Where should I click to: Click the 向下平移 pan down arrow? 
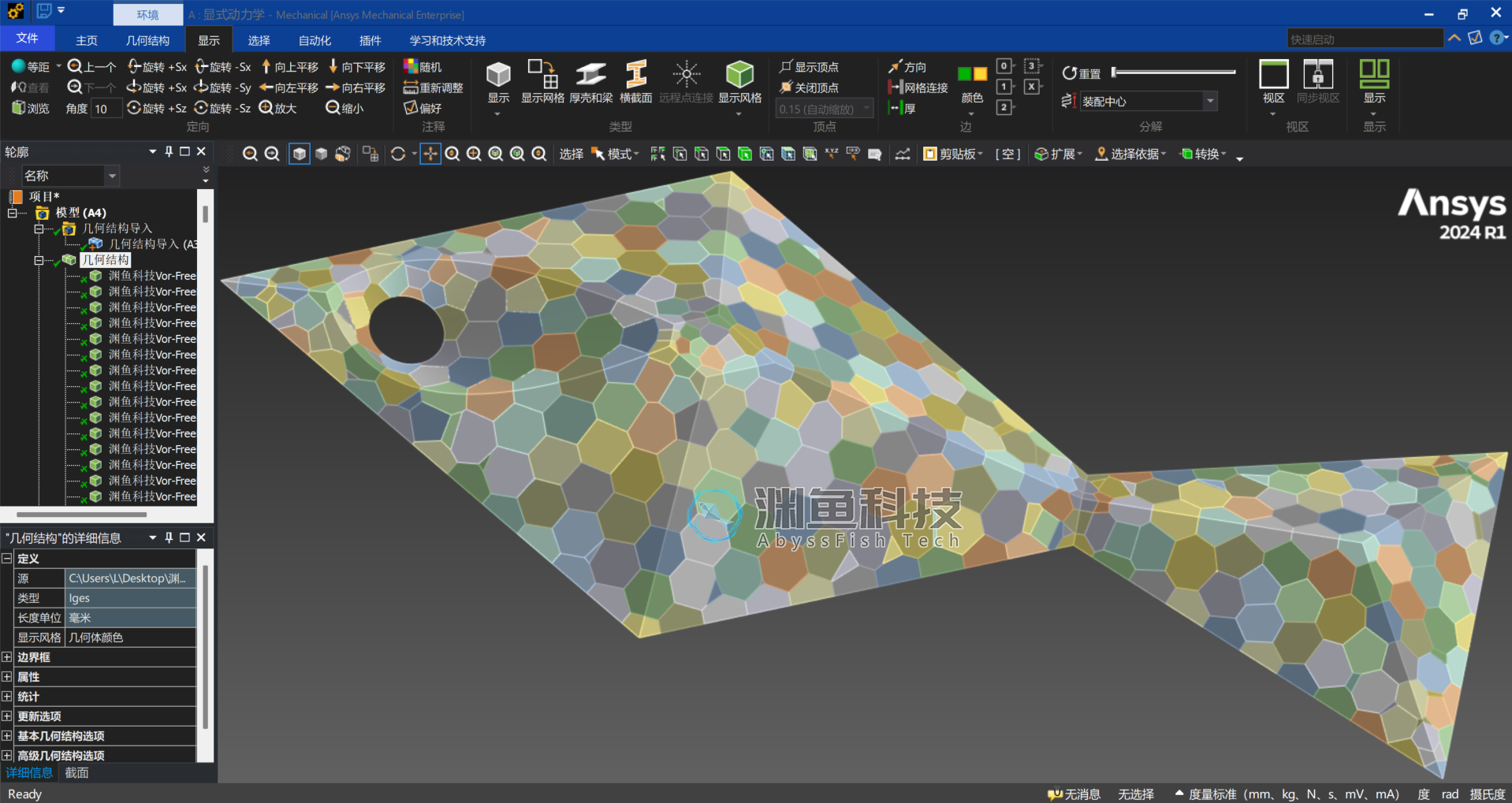pyautogui.click(x=333, y=67)
